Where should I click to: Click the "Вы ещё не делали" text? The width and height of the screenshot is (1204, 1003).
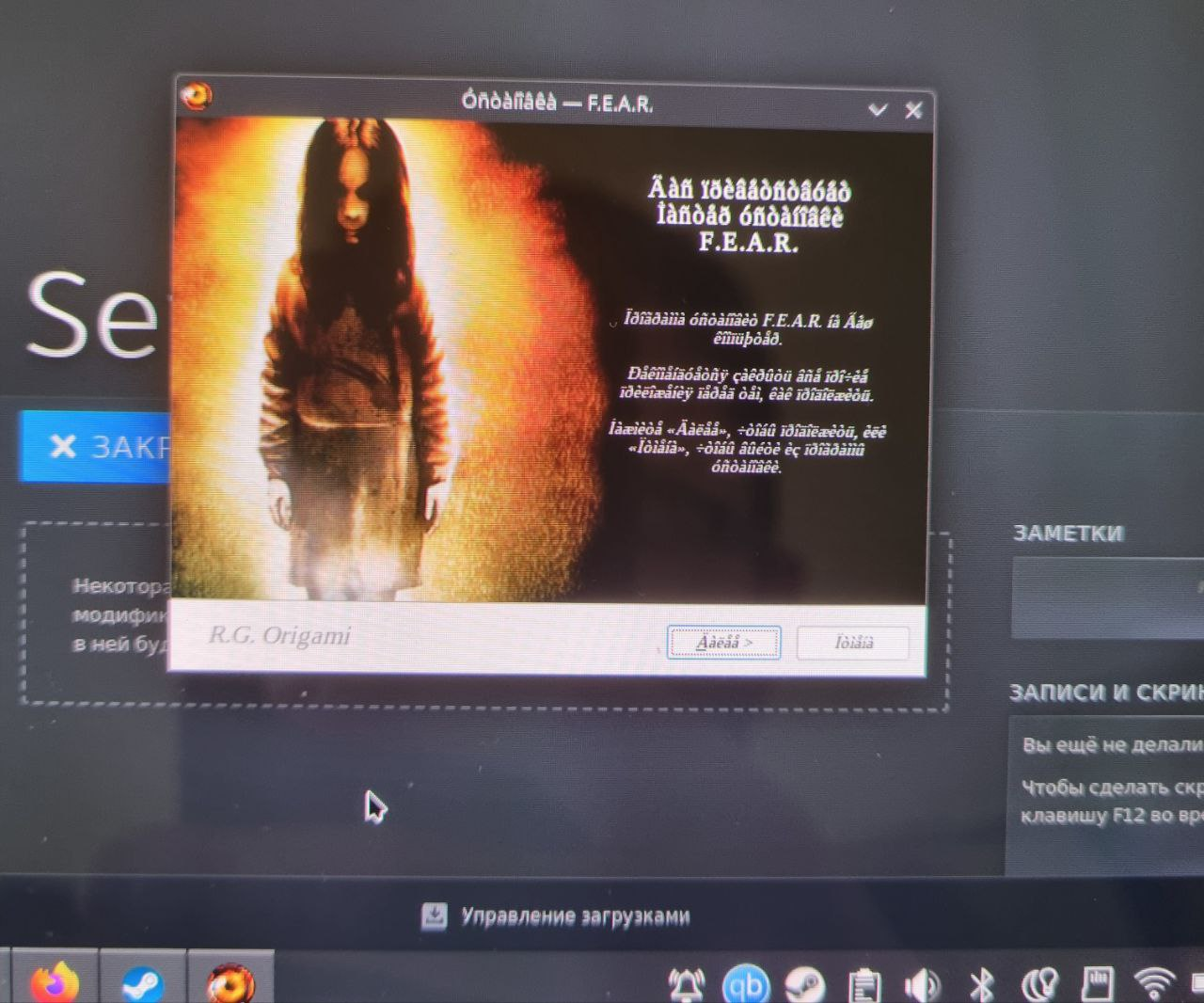pos(1113,745)
